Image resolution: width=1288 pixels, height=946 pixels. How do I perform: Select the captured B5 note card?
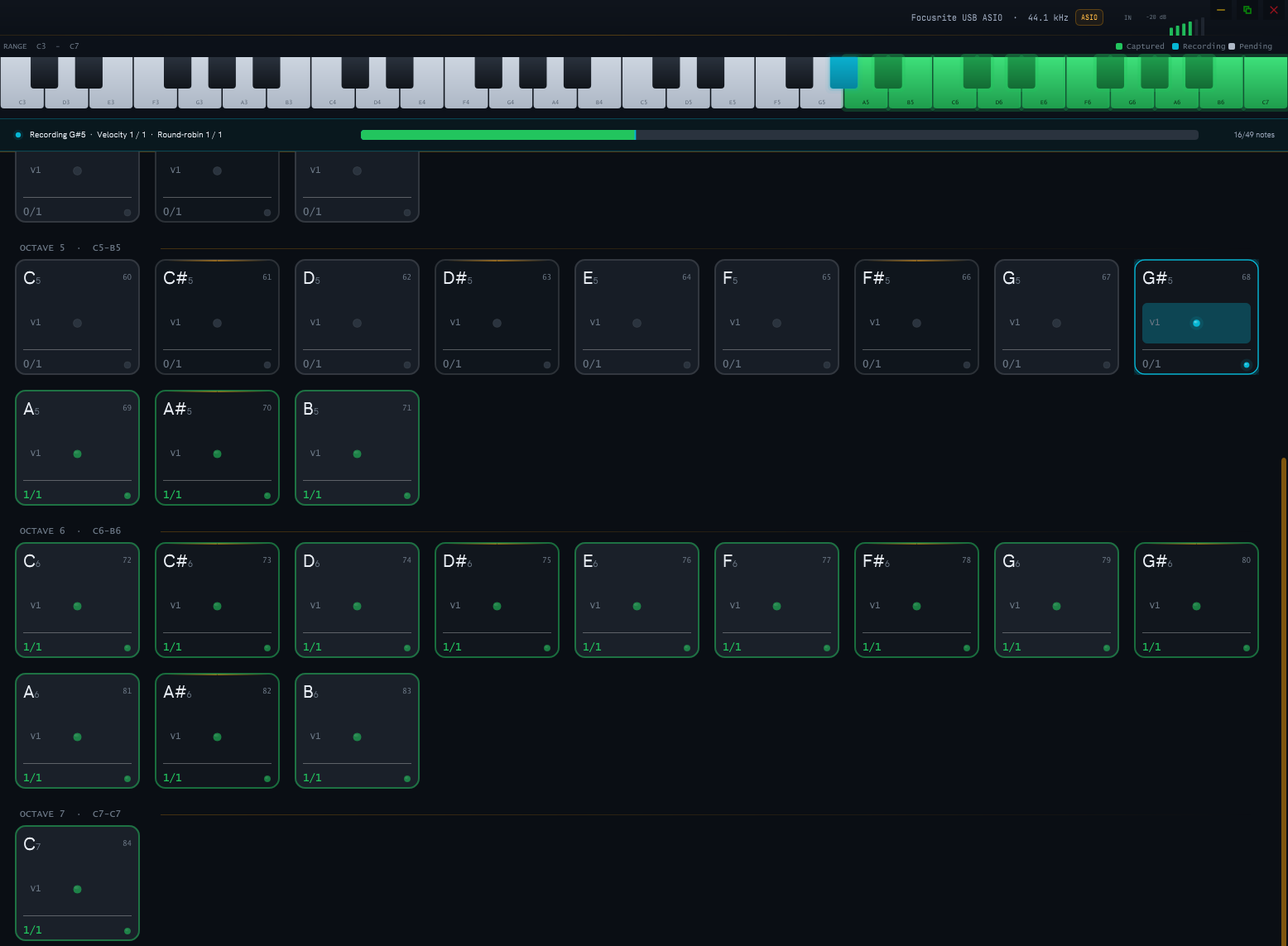357,448
